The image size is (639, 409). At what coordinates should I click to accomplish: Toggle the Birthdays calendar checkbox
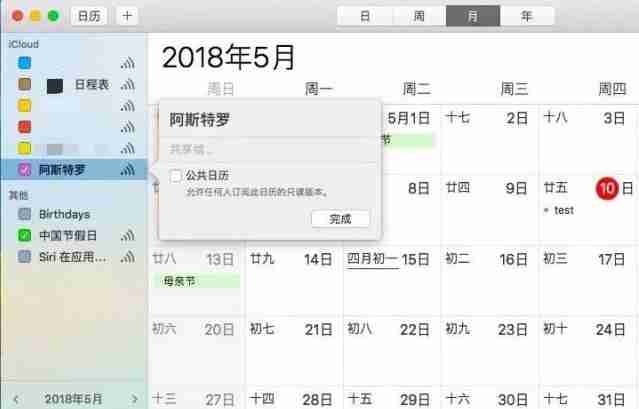tap(24, 214)
